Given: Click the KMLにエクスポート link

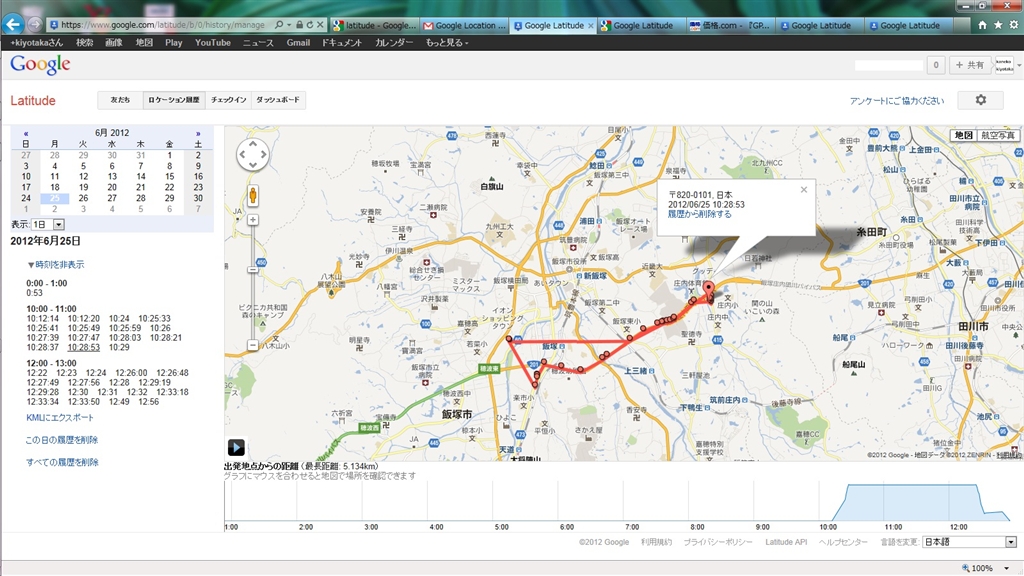Looking at the screenshot, I should 59,418.
